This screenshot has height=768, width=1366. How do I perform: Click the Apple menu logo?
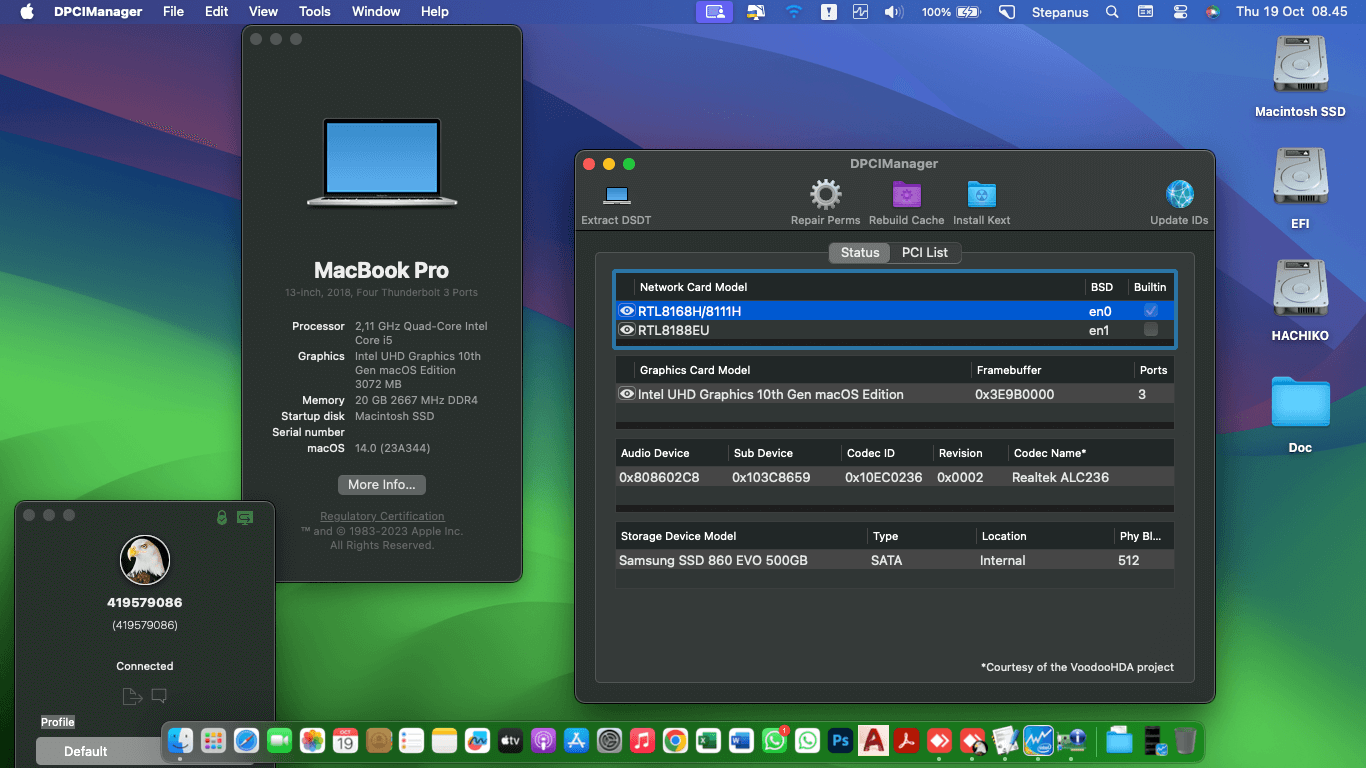point(27,12)
